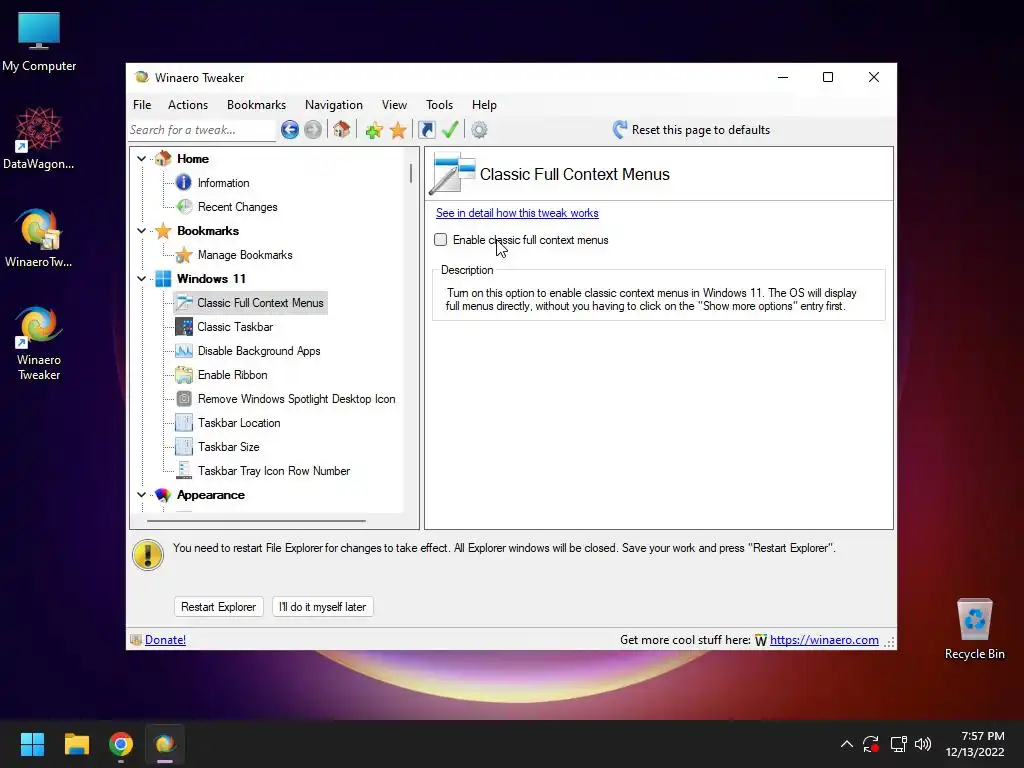Screen dimensions: 1024x768
Task: Open the View menu
Action: (x=394, y=104)
